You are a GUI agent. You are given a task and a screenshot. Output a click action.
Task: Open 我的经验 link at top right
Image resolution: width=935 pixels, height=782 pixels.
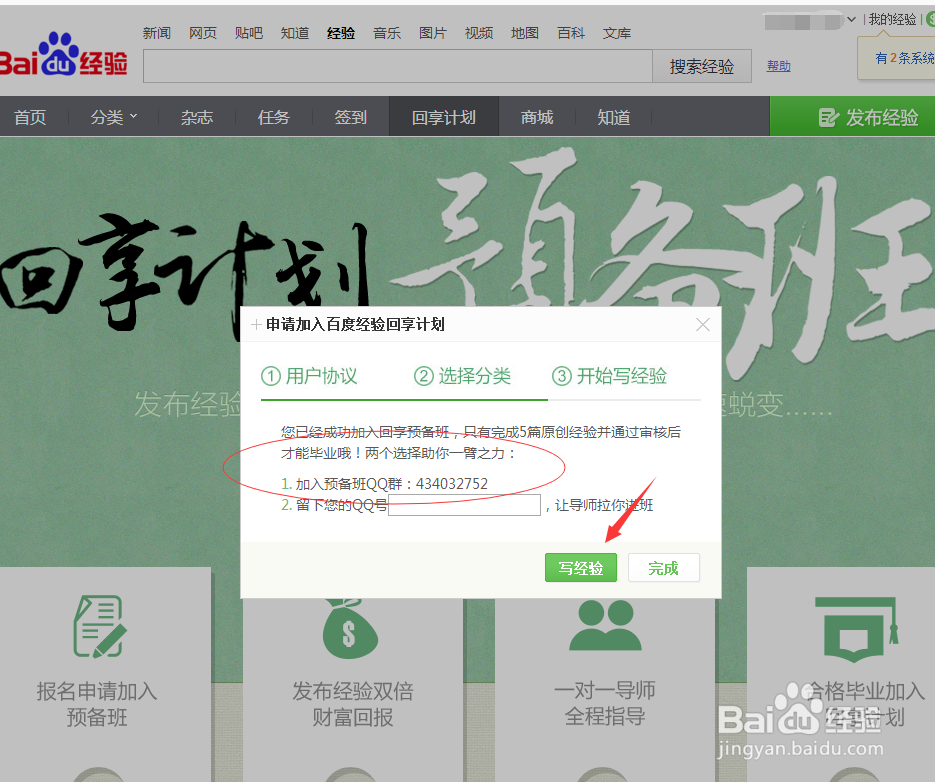(x=891, y=19)
